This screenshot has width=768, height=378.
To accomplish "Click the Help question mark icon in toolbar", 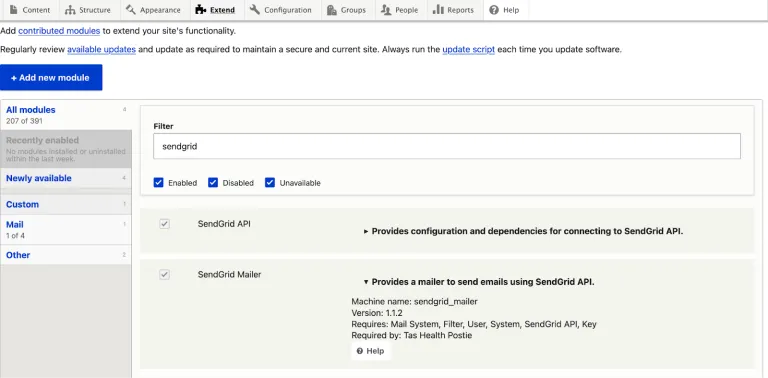I will point(494,10).
